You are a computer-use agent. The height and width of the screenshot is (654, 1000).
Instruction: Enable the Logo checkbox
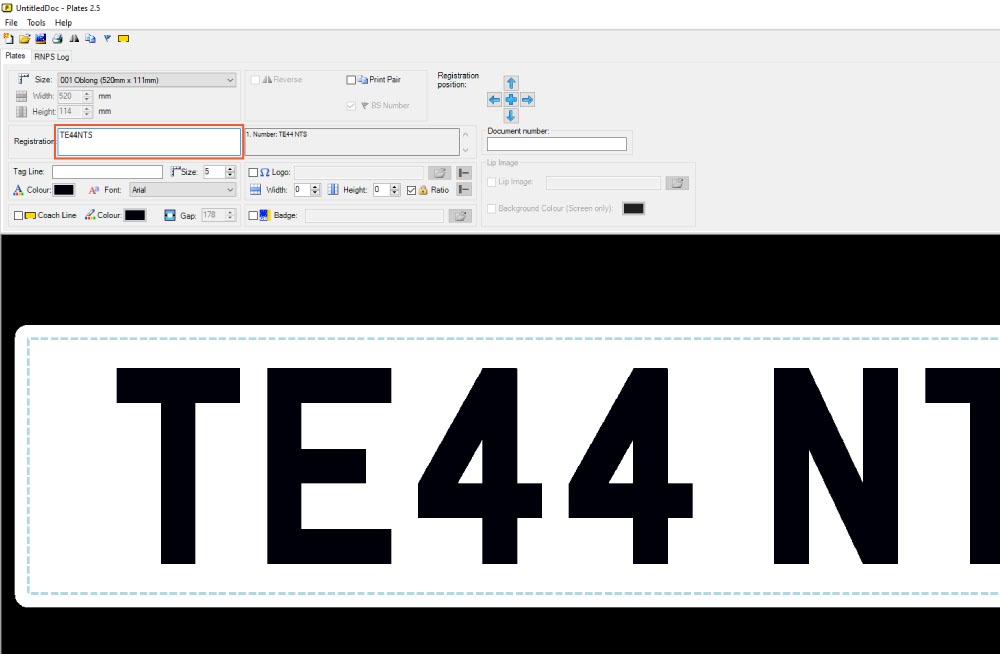coord(253,173)
